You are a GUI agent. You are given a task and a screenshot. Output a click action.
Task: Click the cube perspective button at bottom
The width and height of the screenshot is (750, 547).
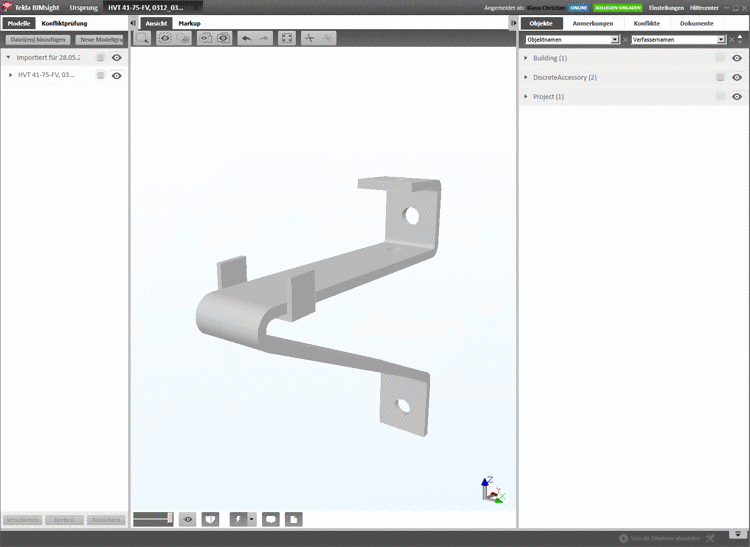coord(210,519)
